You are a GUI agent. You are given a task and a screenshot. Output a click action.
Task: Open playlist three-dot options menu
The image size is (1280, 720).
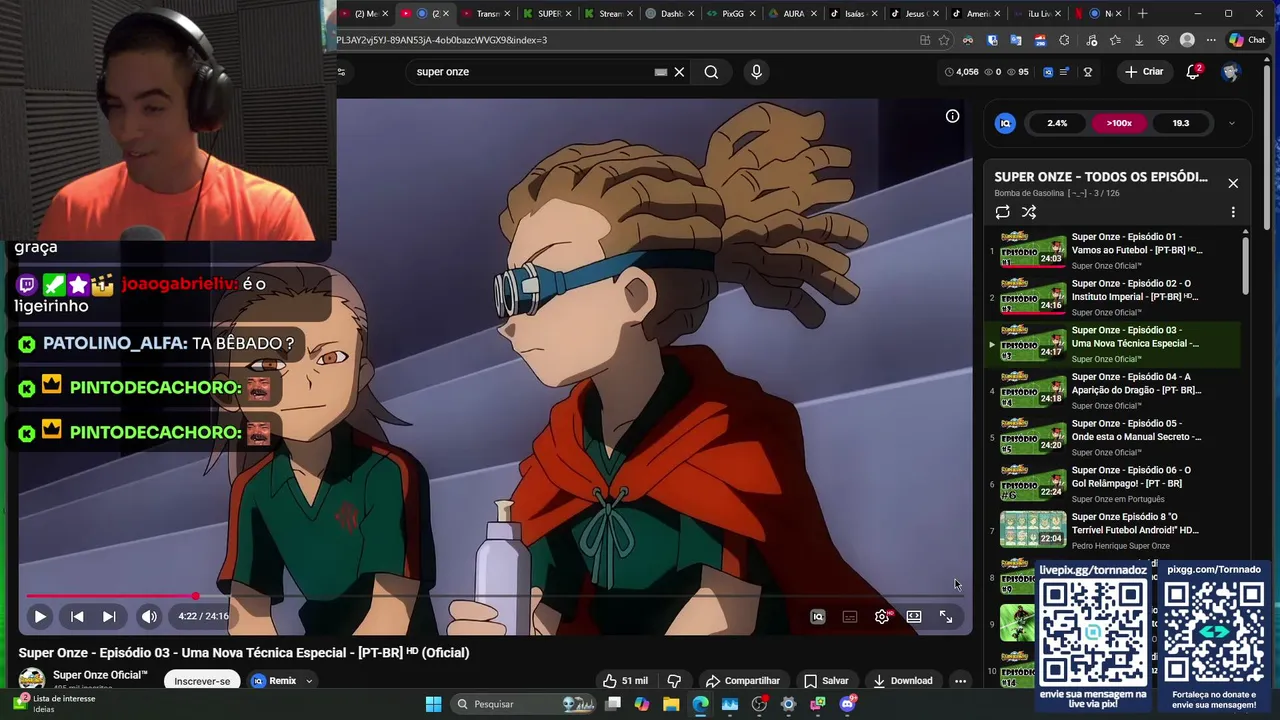pyautogui.click(x=1233, y=212)
